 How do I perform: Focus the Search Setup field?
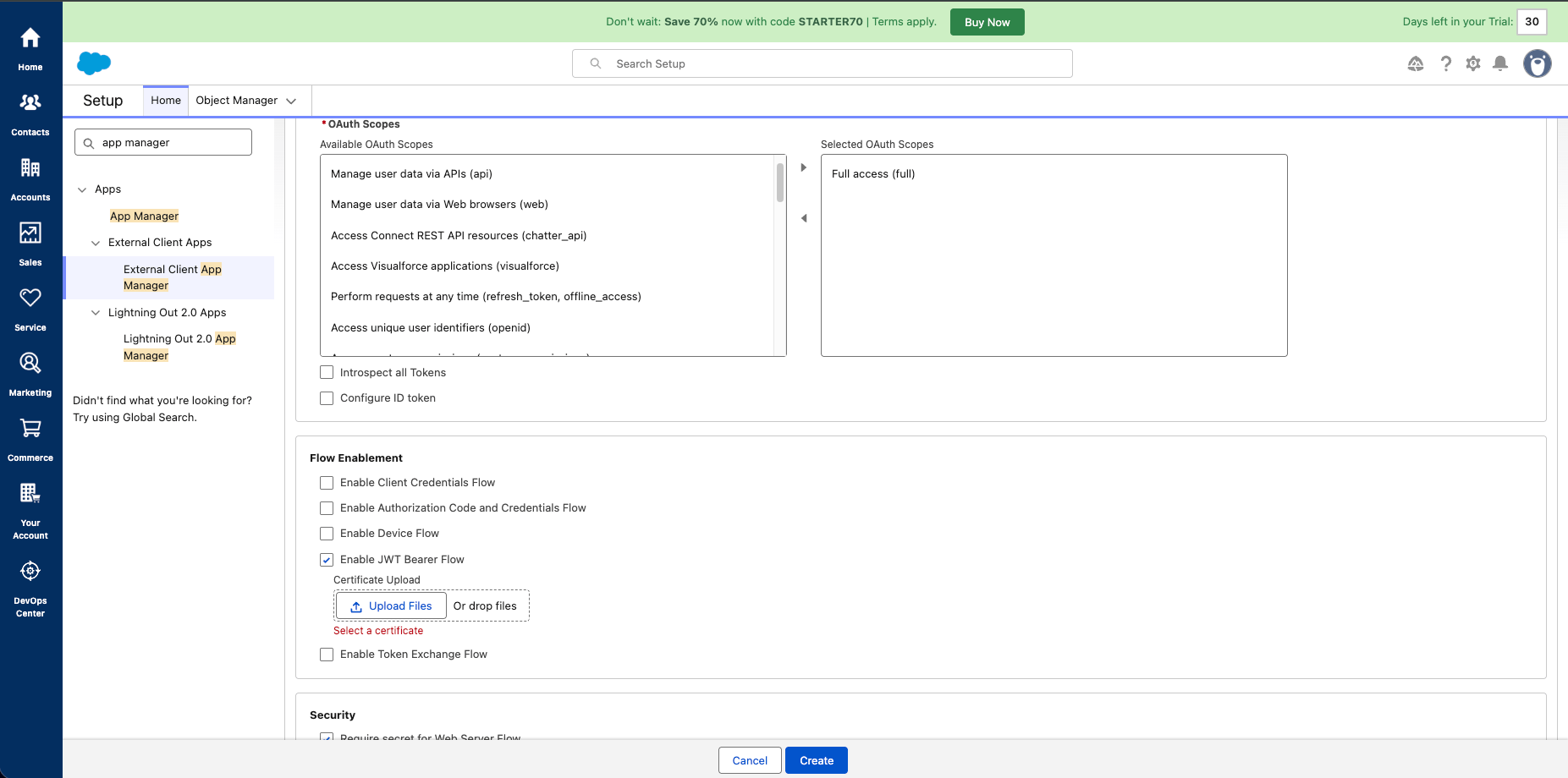coord(823,63)
